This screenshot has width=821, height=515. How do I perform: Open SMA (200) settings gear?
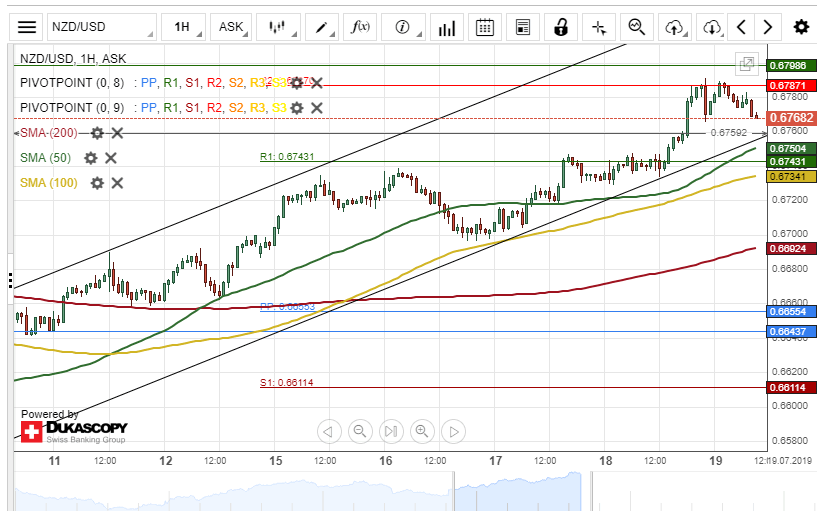(x=97, y=133)
